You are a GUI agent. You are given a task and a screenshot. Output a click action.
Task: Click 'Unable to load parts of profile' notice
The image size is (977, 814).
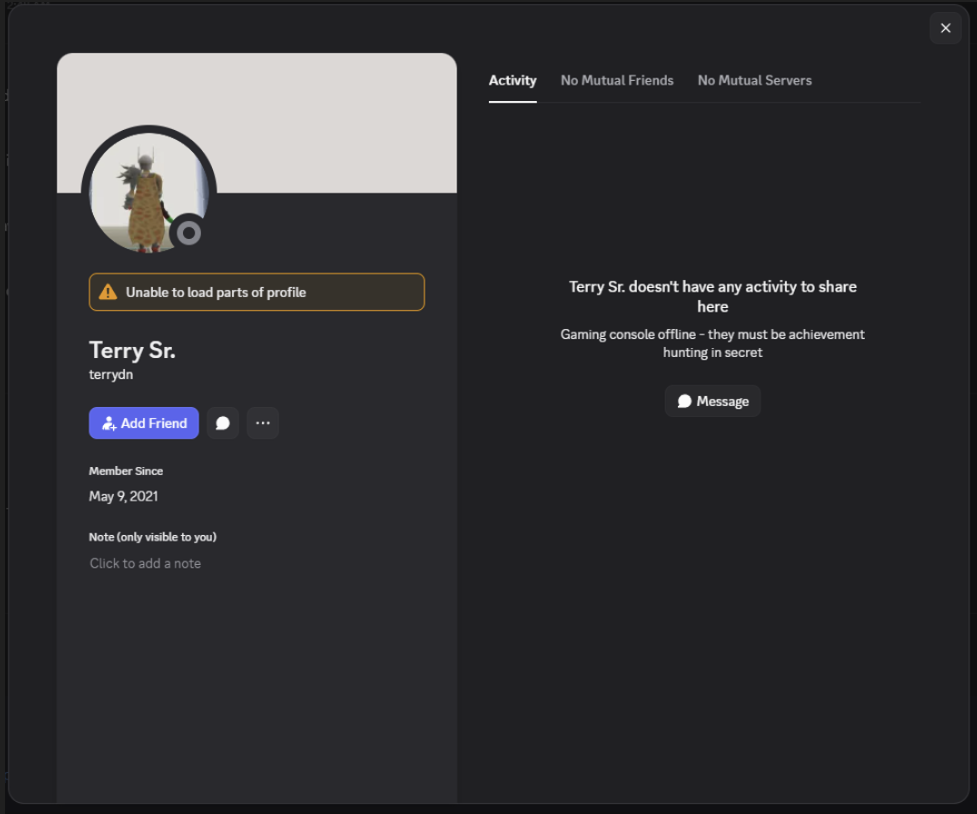point(257,292)
